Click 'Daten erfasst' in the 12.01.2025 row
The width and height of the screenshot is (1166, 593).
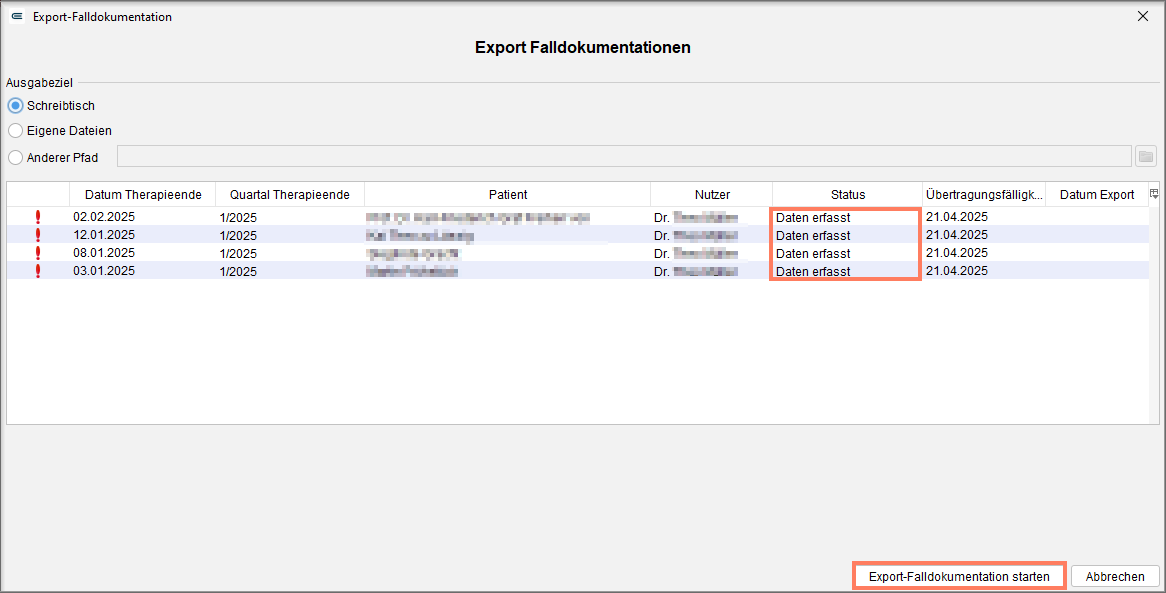pyautogui.click(x=813, y=236)
